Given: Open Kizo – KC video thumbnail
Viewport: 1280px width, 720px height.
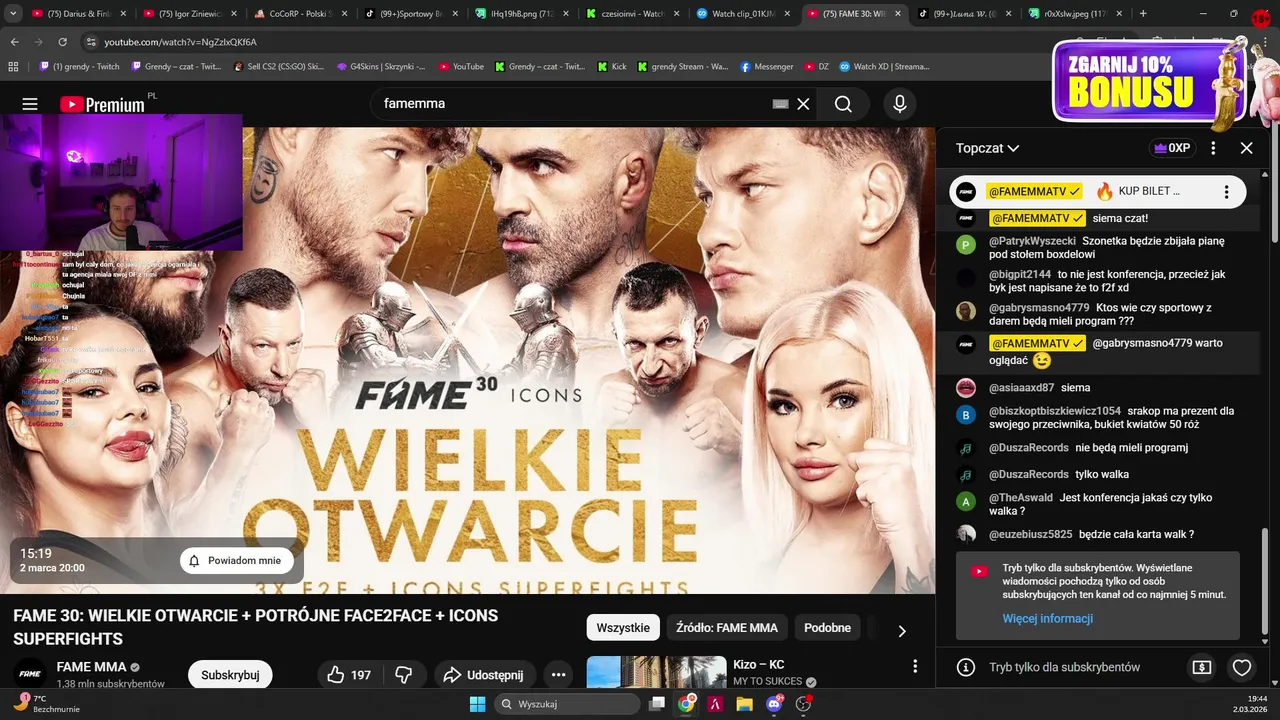Looking at the screenshot, I should pos(656,672).
